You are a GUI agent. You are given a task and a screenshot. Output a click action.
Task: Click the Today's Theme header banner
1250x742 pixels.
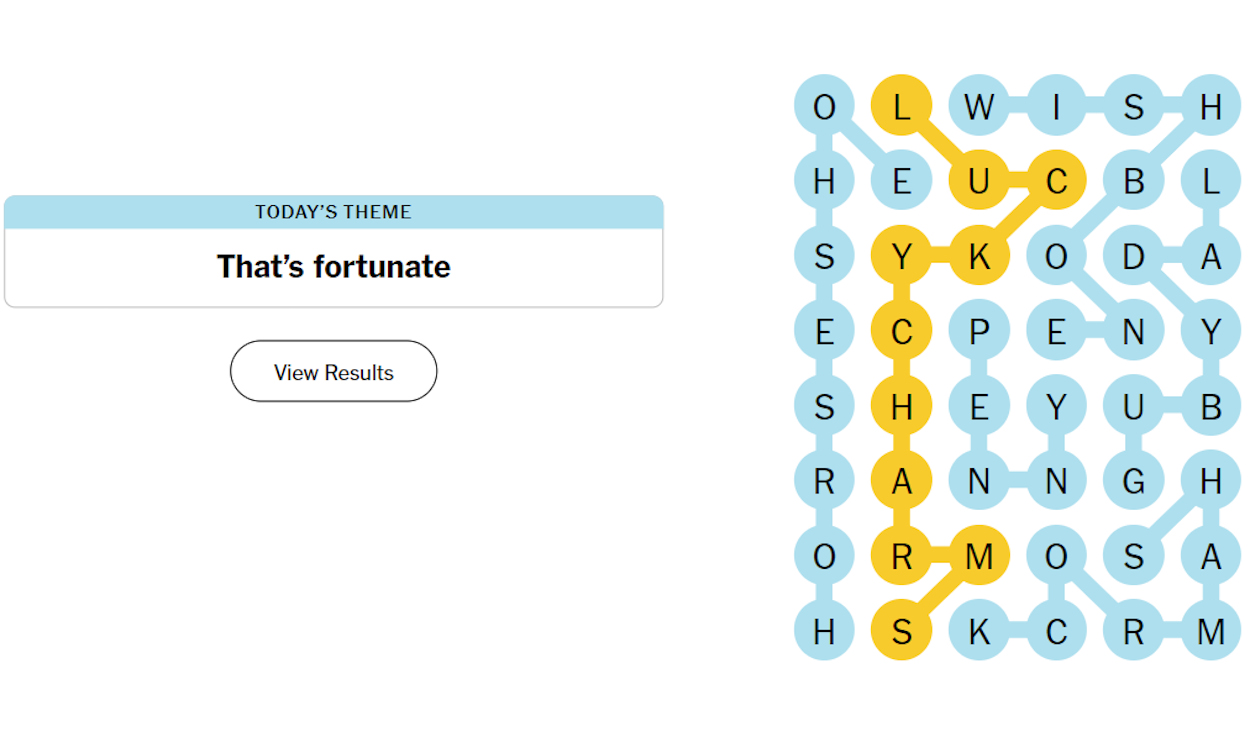pos(333,212)
